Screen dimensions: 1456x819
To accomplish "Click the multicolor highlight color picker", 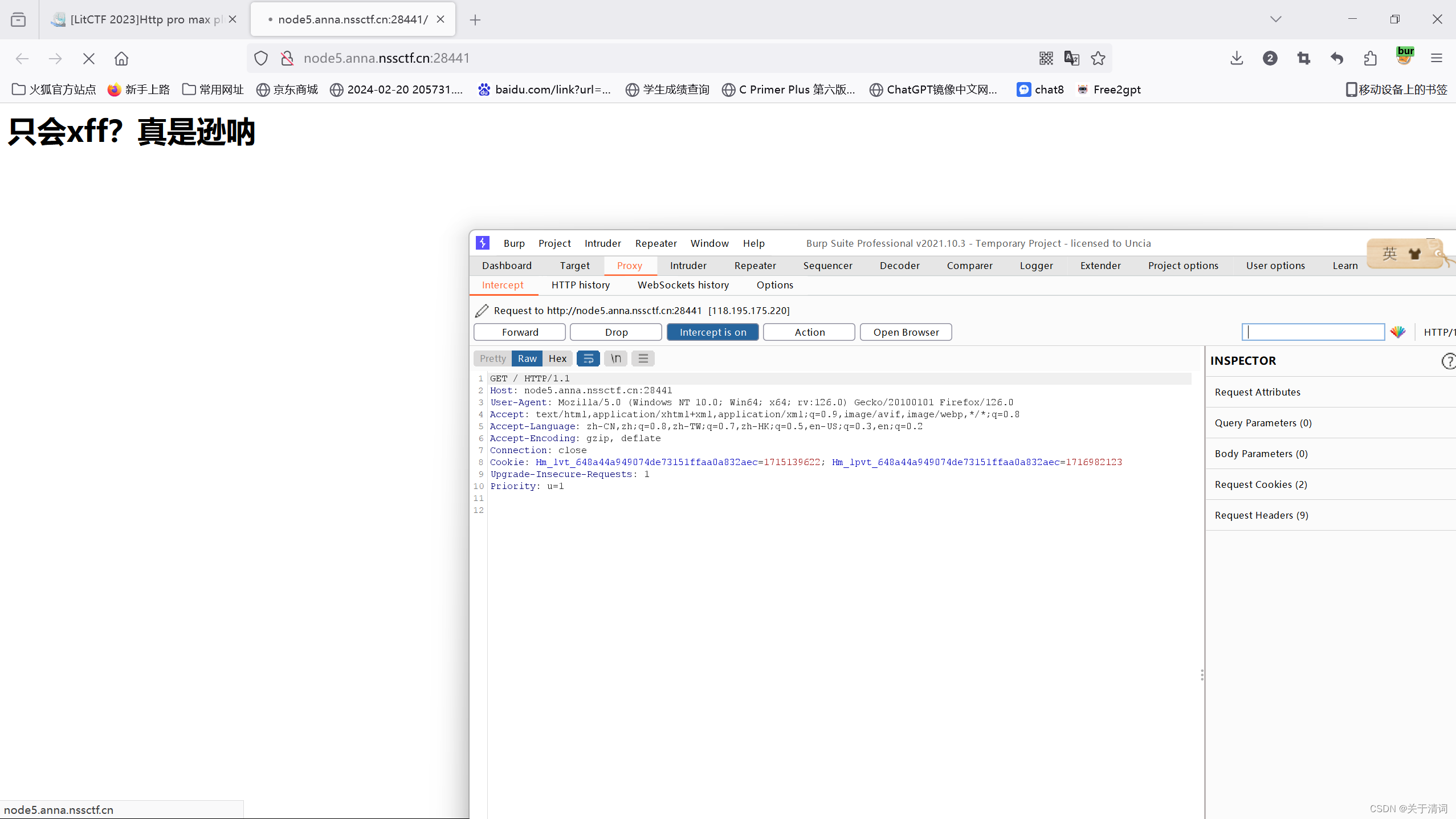I will [1398, 332].
